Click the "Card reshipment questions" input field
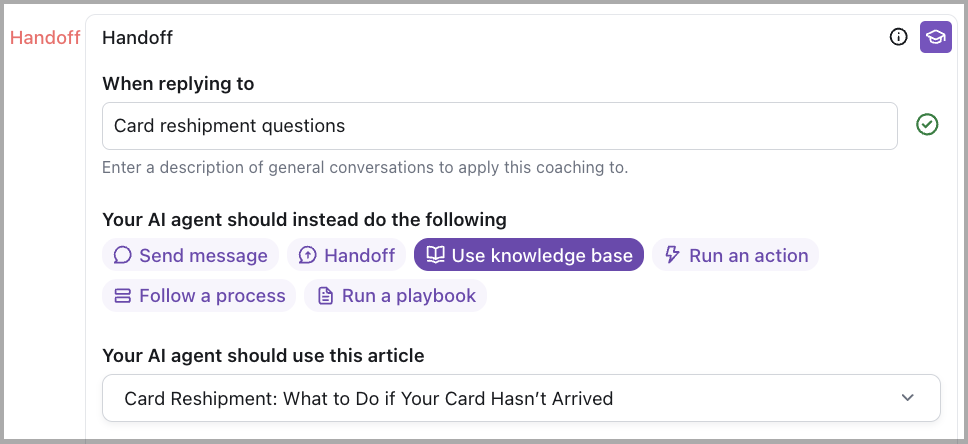 click(x=499, y=126)
